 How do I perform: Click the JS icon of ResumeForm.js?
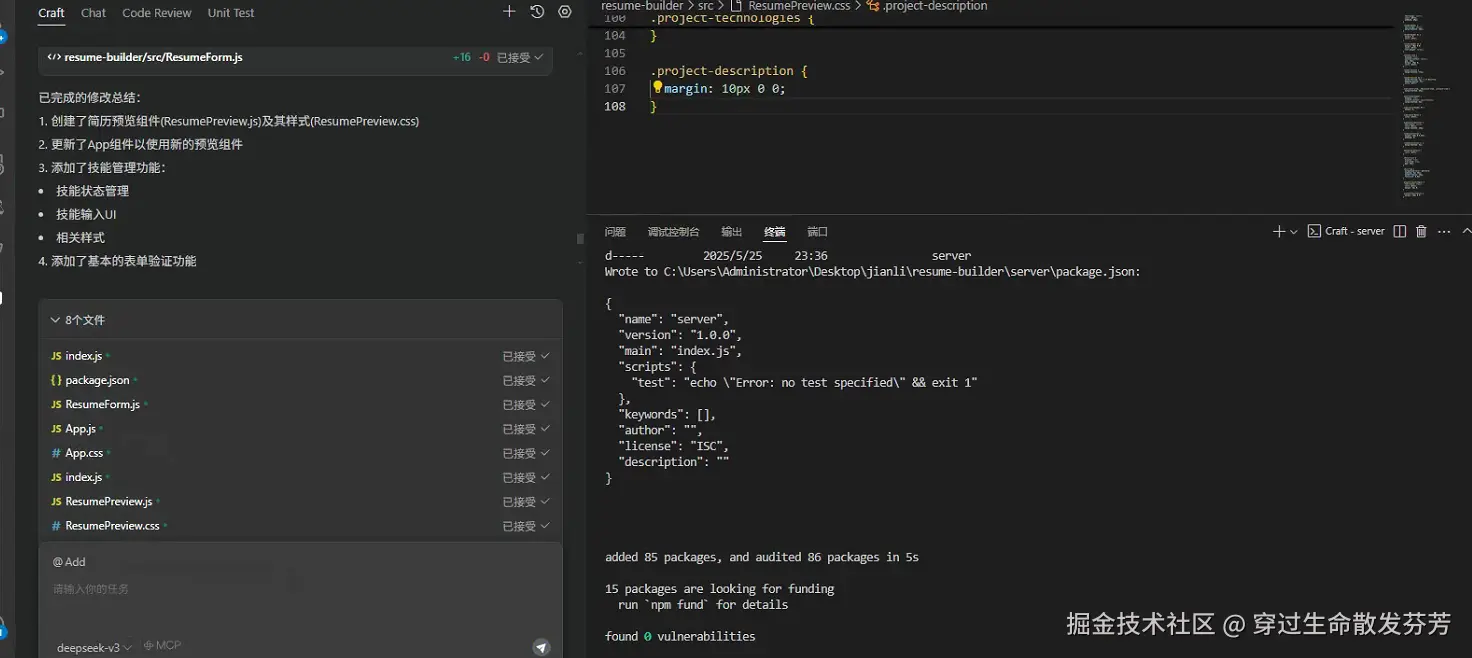[x=56, y=404]
